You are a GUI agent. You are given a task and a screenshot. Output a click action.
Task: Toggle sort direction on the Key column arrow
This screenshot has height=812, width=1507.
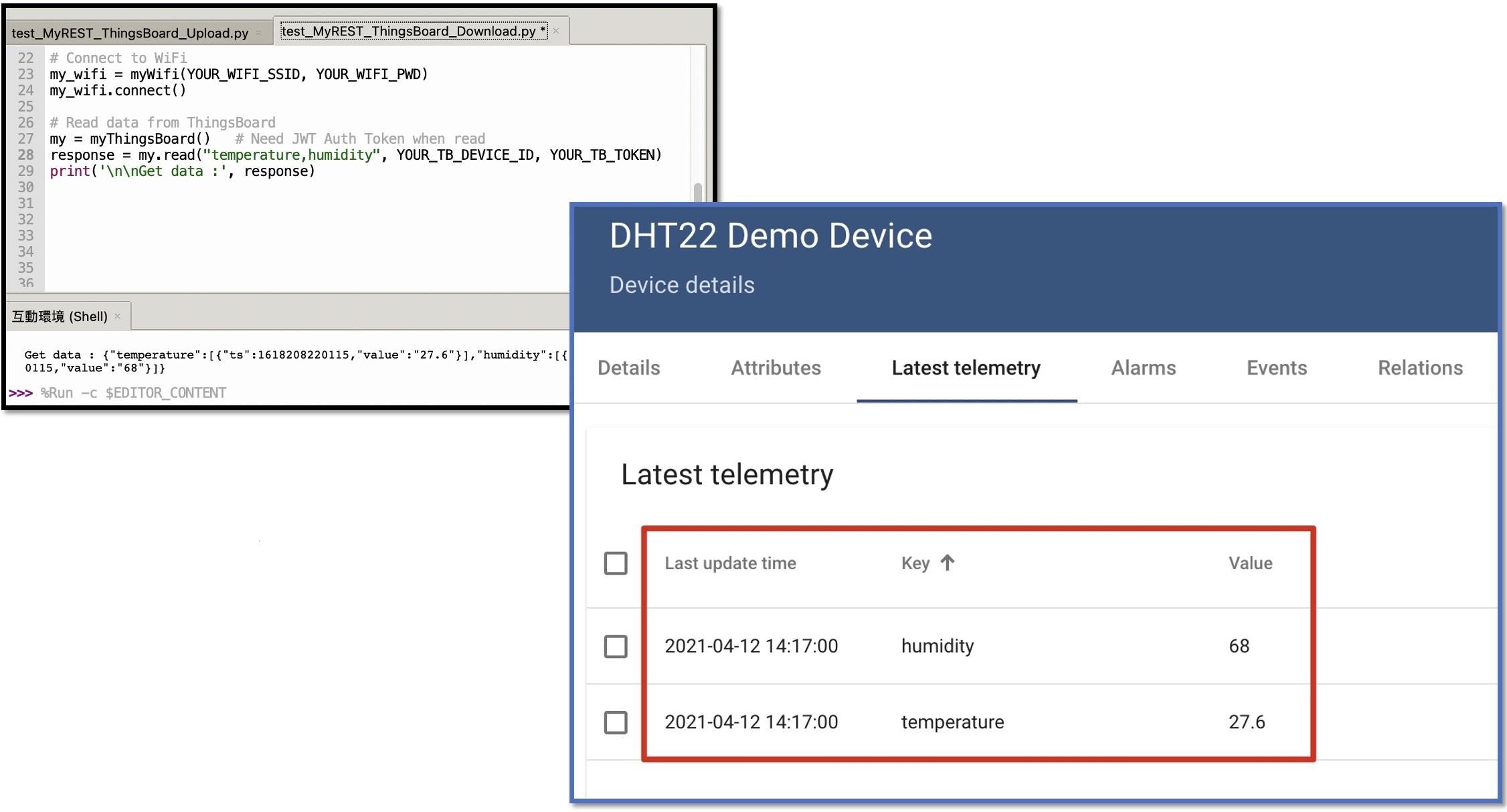coord(948,563)
